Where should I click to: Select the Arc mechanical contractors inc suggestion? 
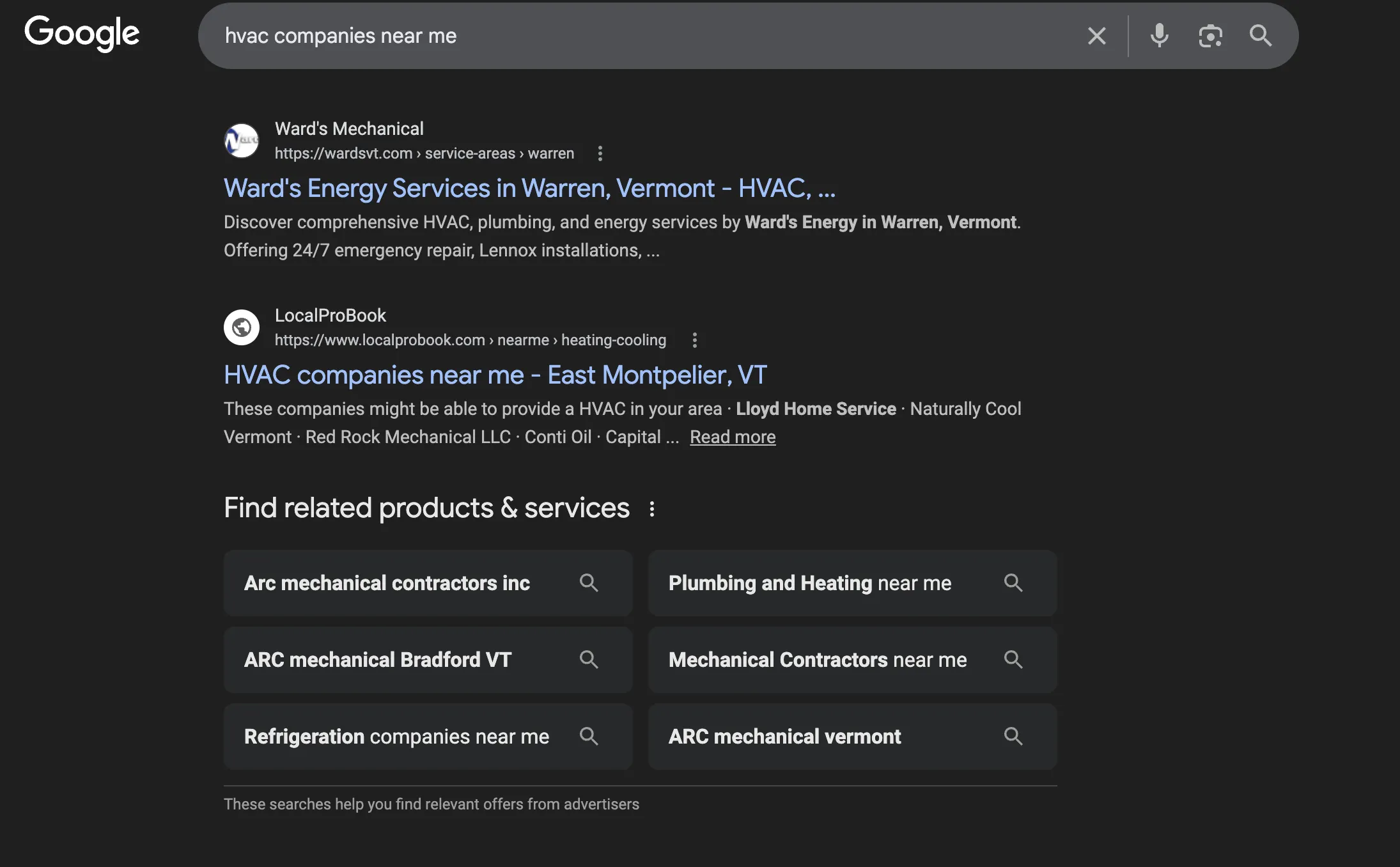coord(387,582)
